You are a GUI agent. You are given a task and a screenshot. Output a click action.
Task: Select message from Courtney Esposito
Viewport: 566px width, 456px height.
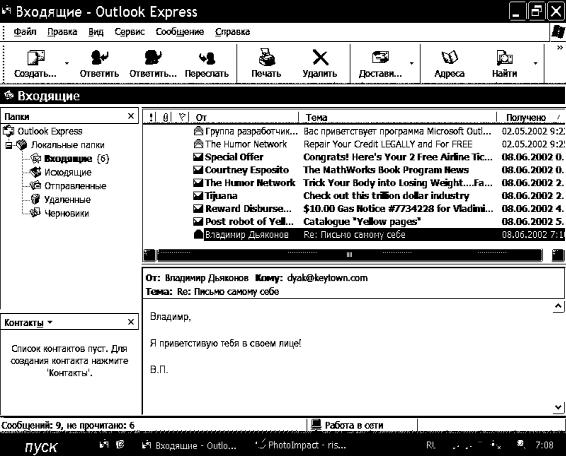coord(354,170)
